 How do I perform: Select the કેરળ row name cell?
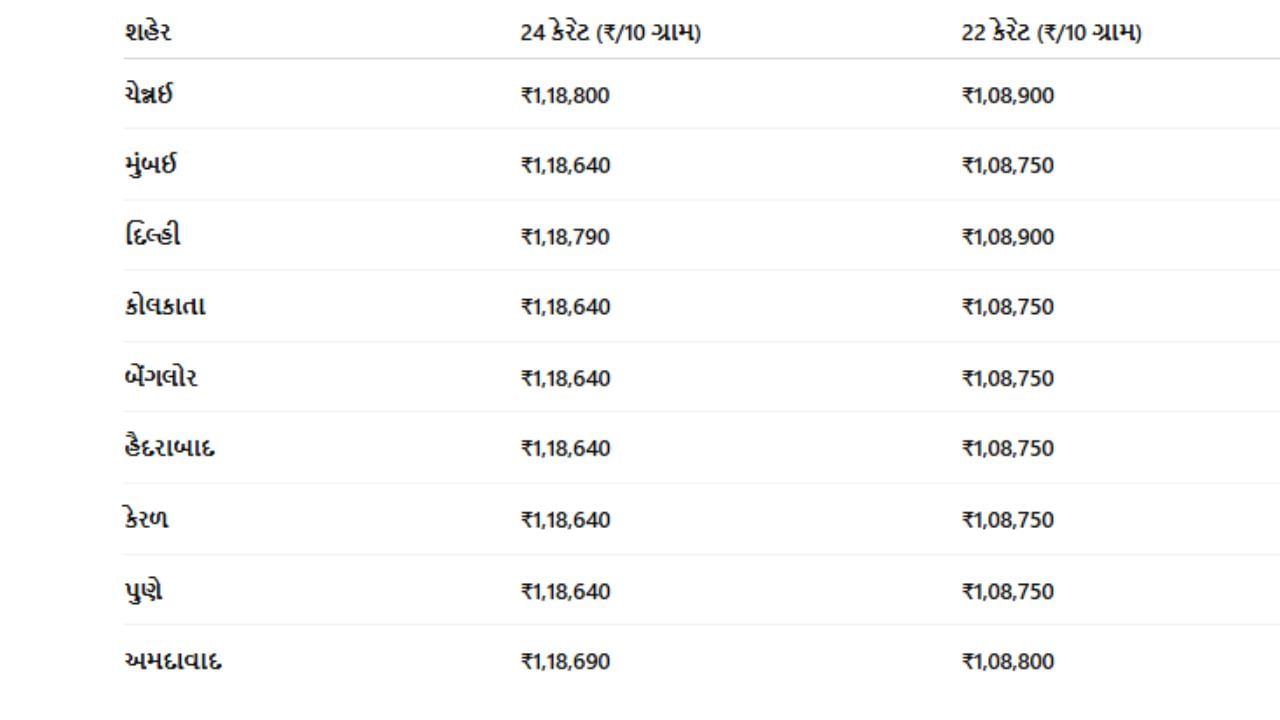coord(147,519)
